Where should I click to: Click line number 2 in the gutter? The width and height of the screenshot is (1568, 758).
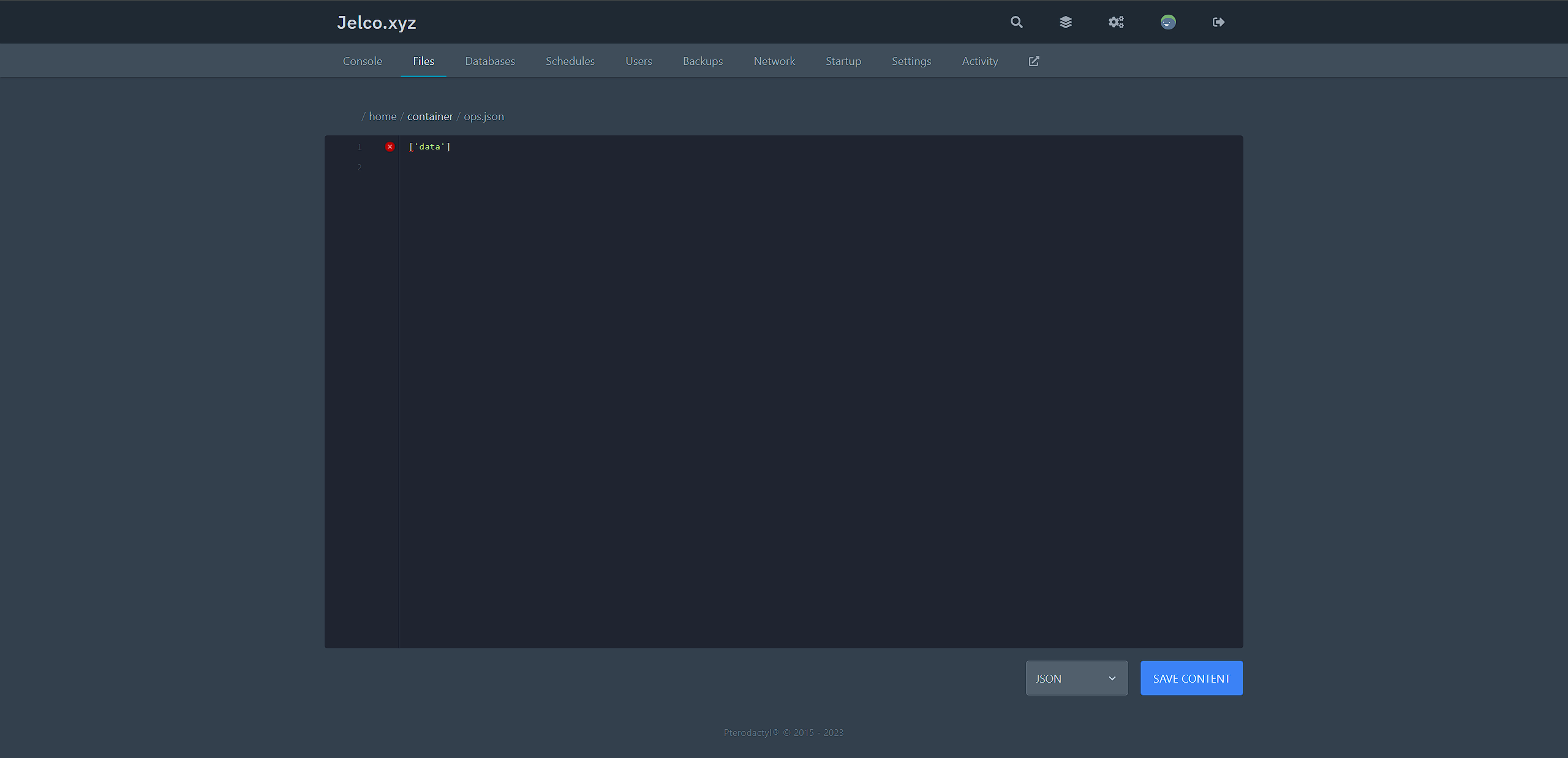coord(360,167)
